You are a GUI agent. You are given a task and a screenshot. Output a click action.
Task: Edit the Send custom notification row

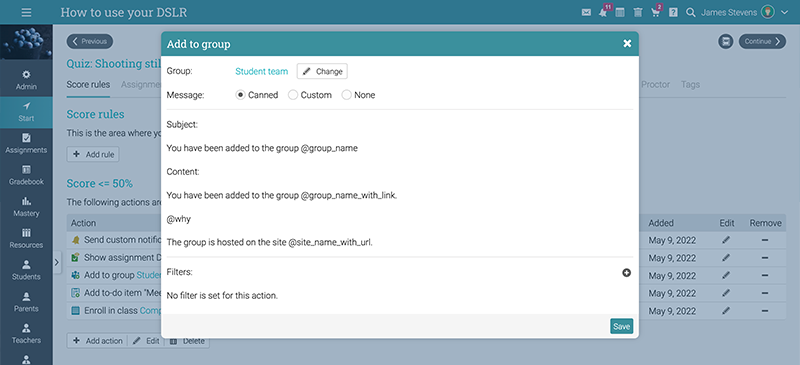coord(727,240)
